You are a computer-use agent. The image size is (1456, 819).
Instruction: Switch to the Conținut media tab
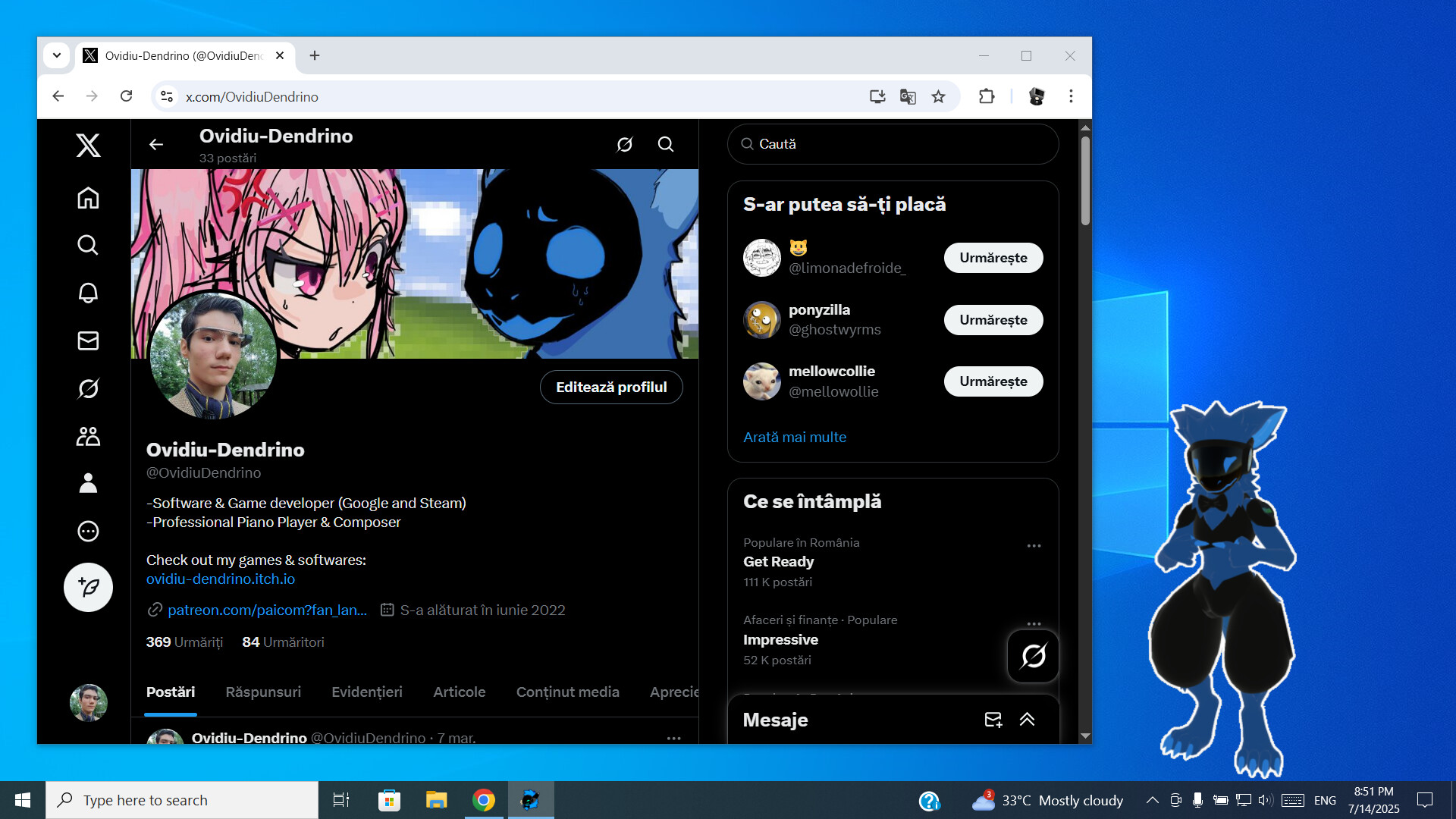click(567, 692)
